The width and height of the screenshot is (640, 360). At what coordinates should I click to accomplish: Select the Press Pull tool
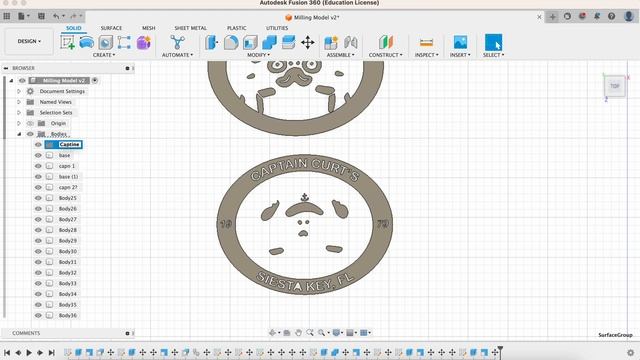coord(211,42)
